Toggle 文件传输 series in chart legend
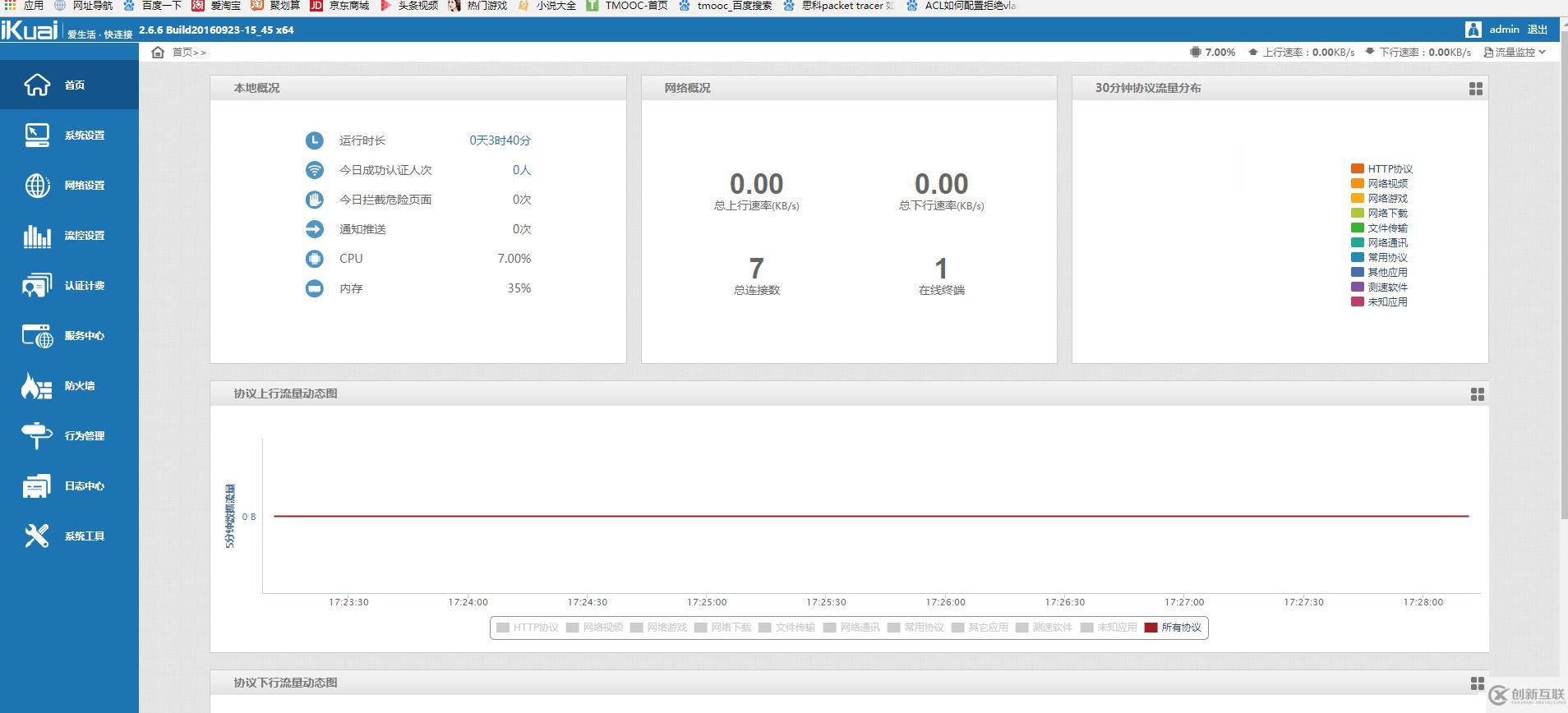The width and height of the screenshot is (1568, 713). coord(786,628)
